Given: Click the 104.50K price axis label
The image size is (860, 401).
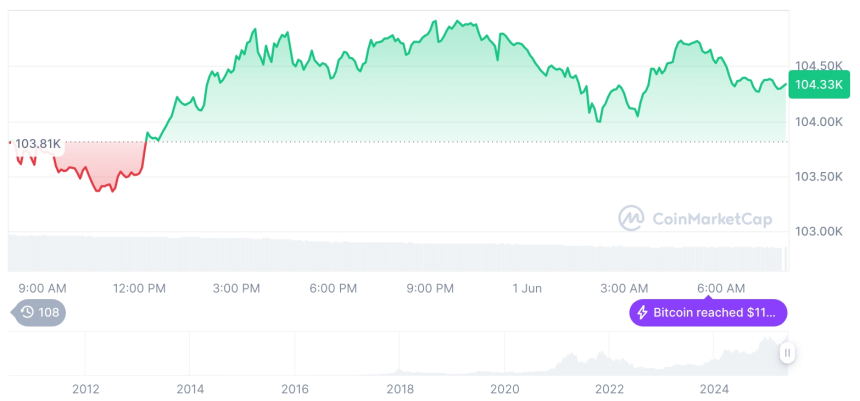Looking at the screenshot, I should coord(819,68).
